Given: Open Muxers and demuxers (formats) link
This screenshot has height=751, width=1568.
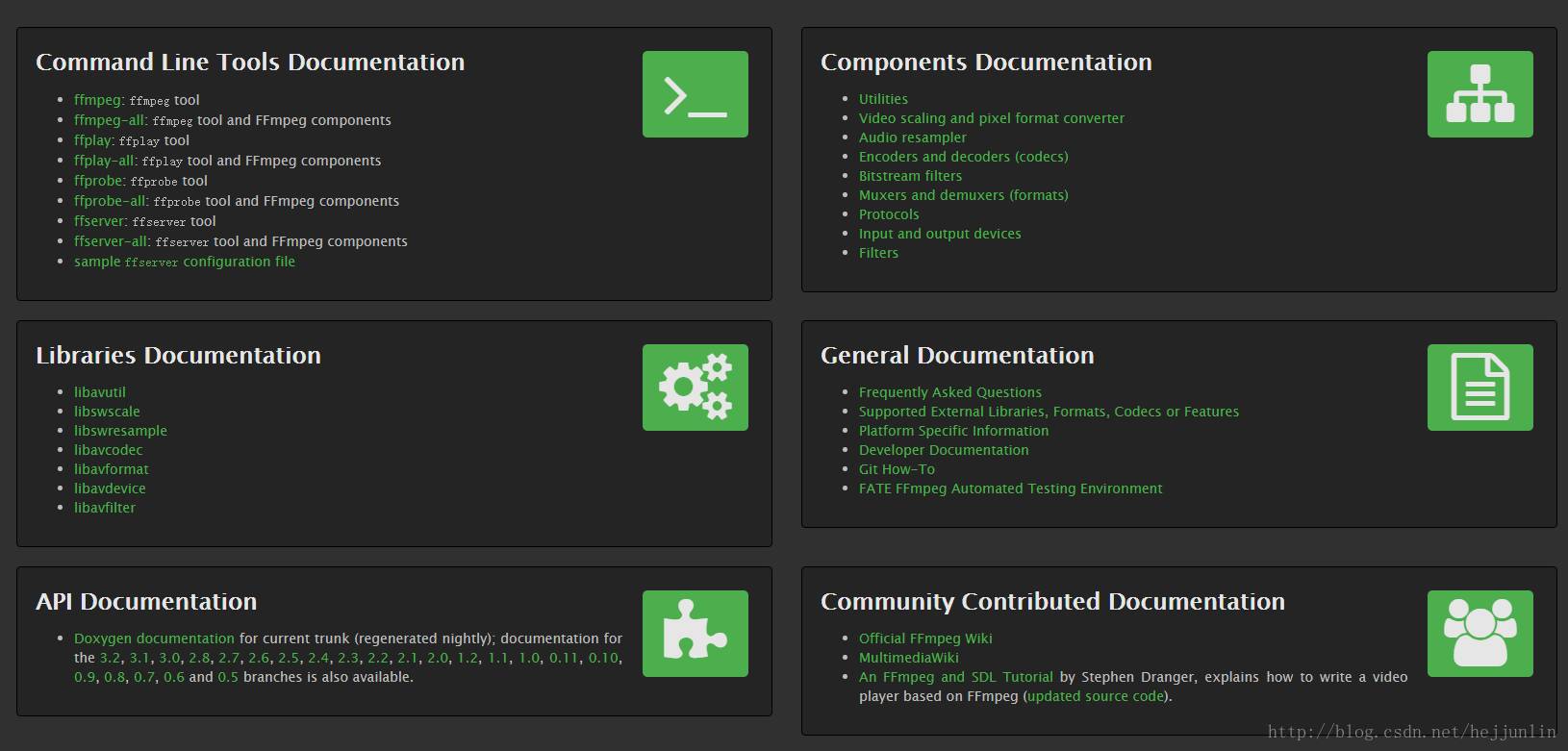Looking at the screenshot, I should coord(964,195).
